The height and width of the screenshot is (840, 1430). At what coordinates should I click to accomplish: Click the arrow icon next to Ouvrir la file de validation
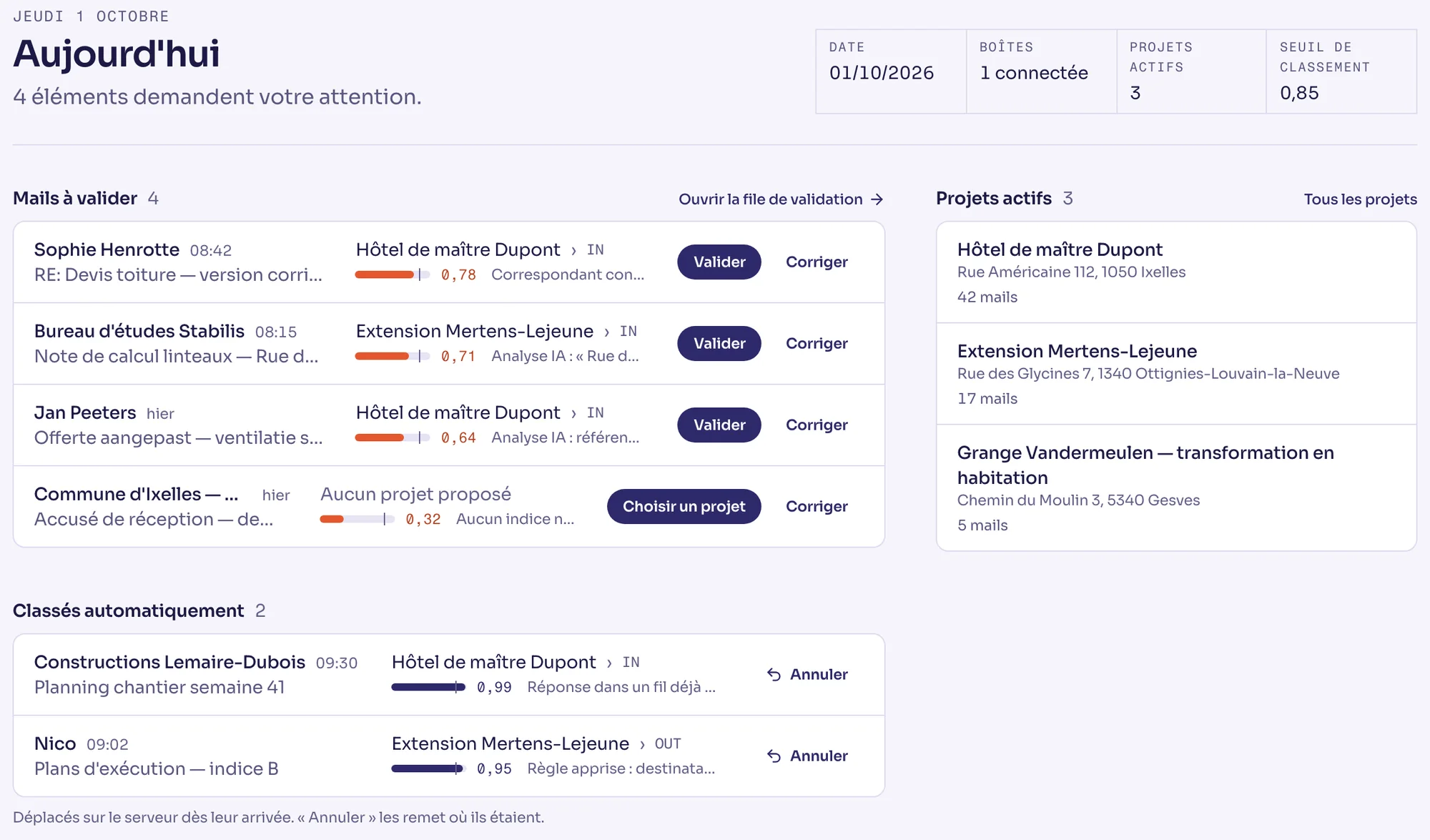tap(877, 199)
